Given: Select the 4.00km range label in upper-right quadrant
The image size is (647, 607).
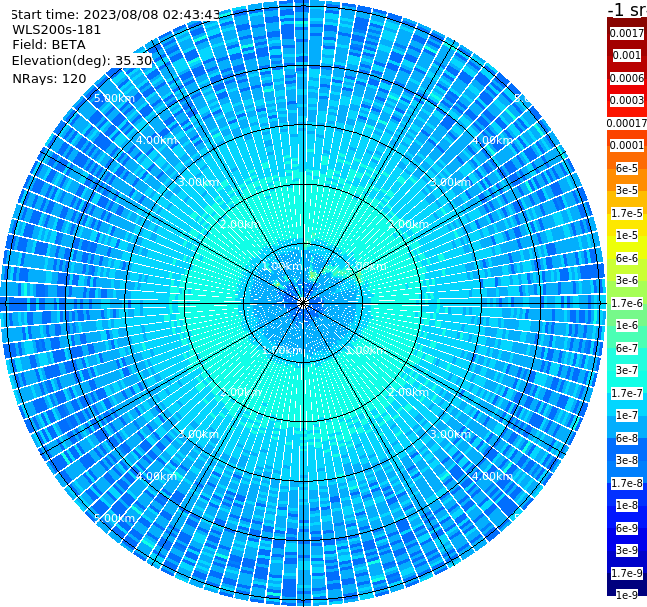Looking at the screenshot, I should 493,140.
